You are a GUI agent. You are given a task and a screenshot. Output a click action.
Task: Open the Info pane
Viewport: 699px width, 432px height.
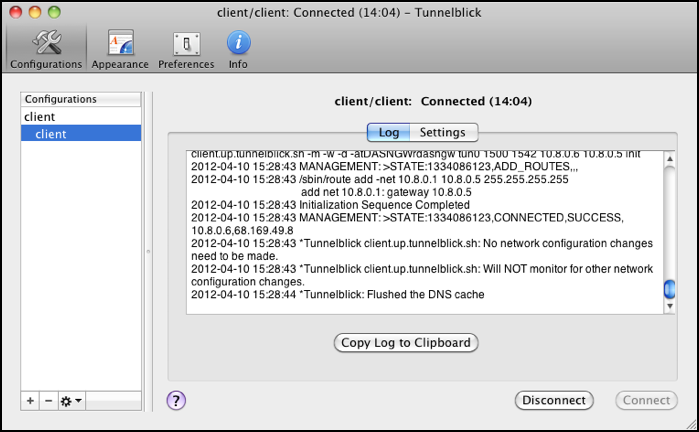[238, 49]
